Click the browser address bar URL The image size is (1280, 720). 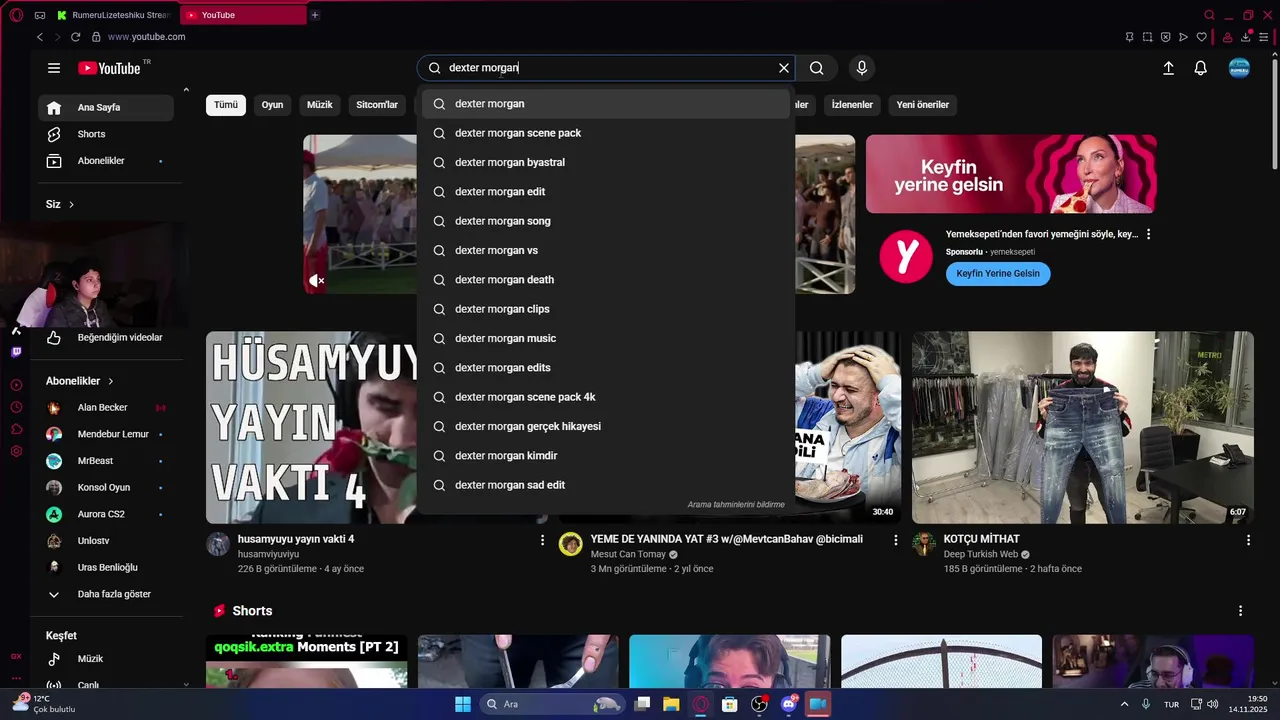146,37
